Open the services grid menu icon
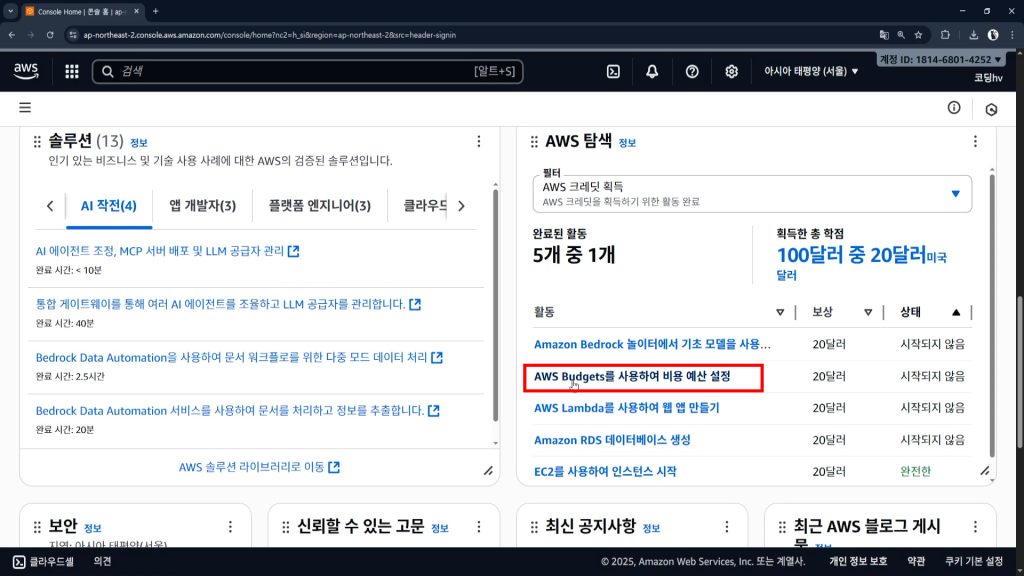Image resolution: width=1024 pixels, height=576 pixels. point(72,72)
